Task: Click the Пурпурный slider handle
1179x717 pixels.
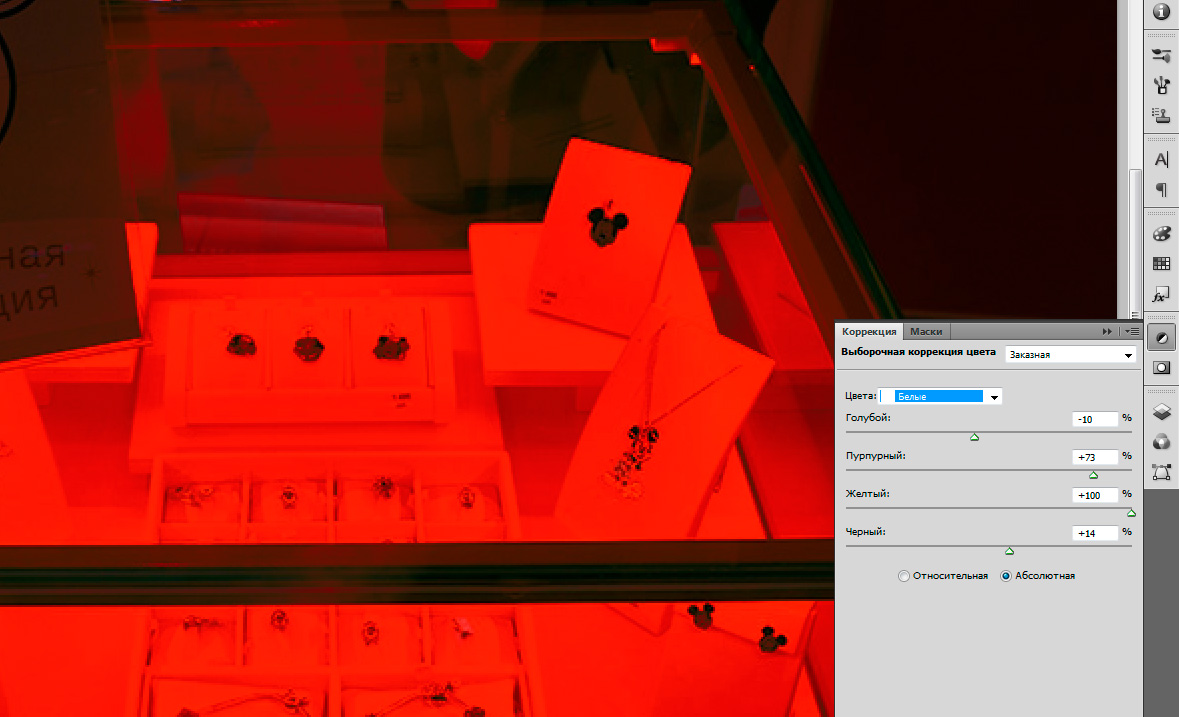Action: coord(1093,475)
